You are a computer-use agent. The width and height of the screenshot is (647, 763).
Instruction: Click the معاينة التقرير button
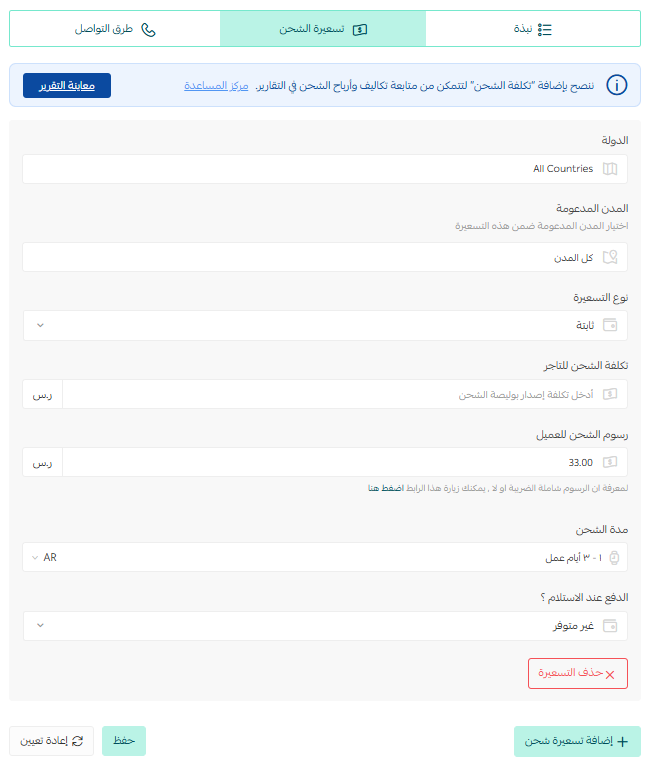67,86
